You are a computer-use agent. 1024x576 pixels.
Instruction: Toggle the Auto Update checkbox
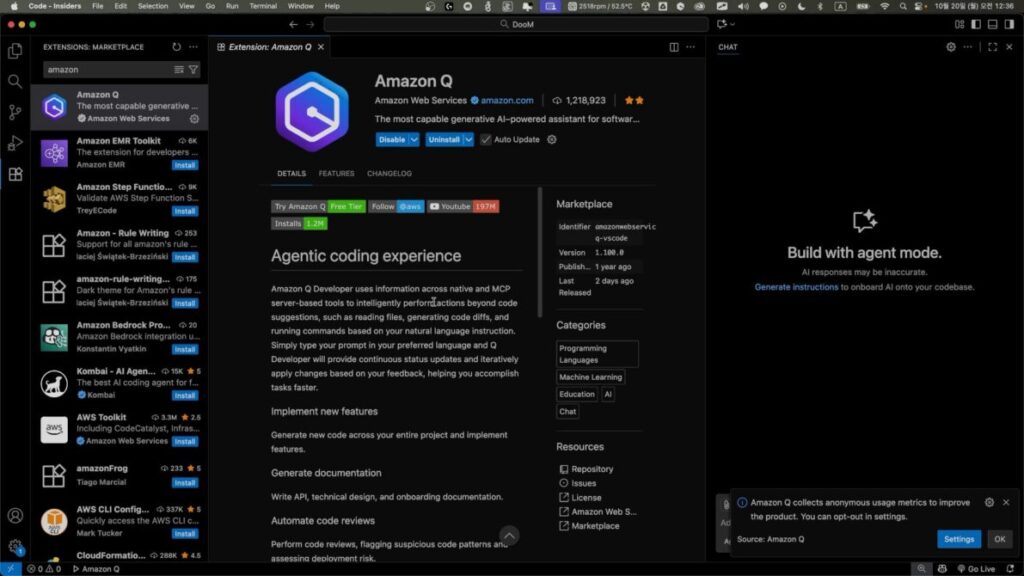[486, 140]
